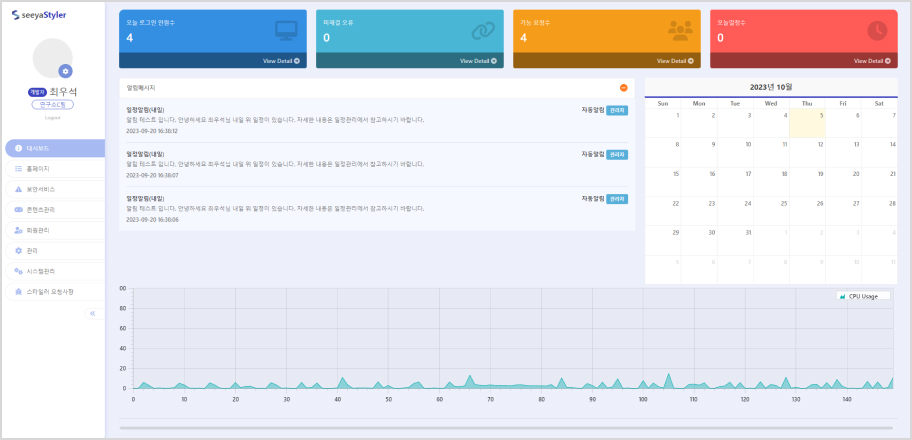Click the seeyaStyler logo
Viewport: 912px width, 440px height.
click(39, 15)
